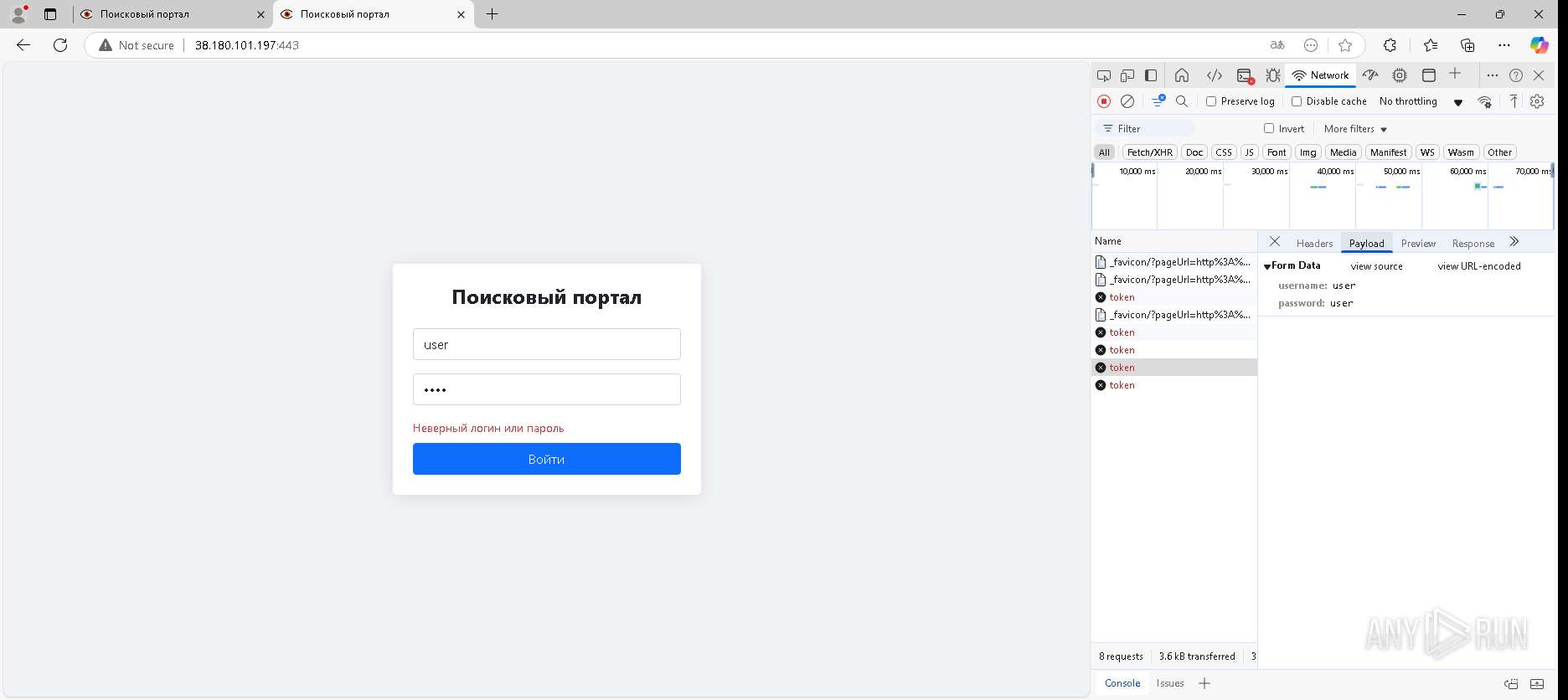
Task: Go back with the browser arrow
Action: point(23,45)
